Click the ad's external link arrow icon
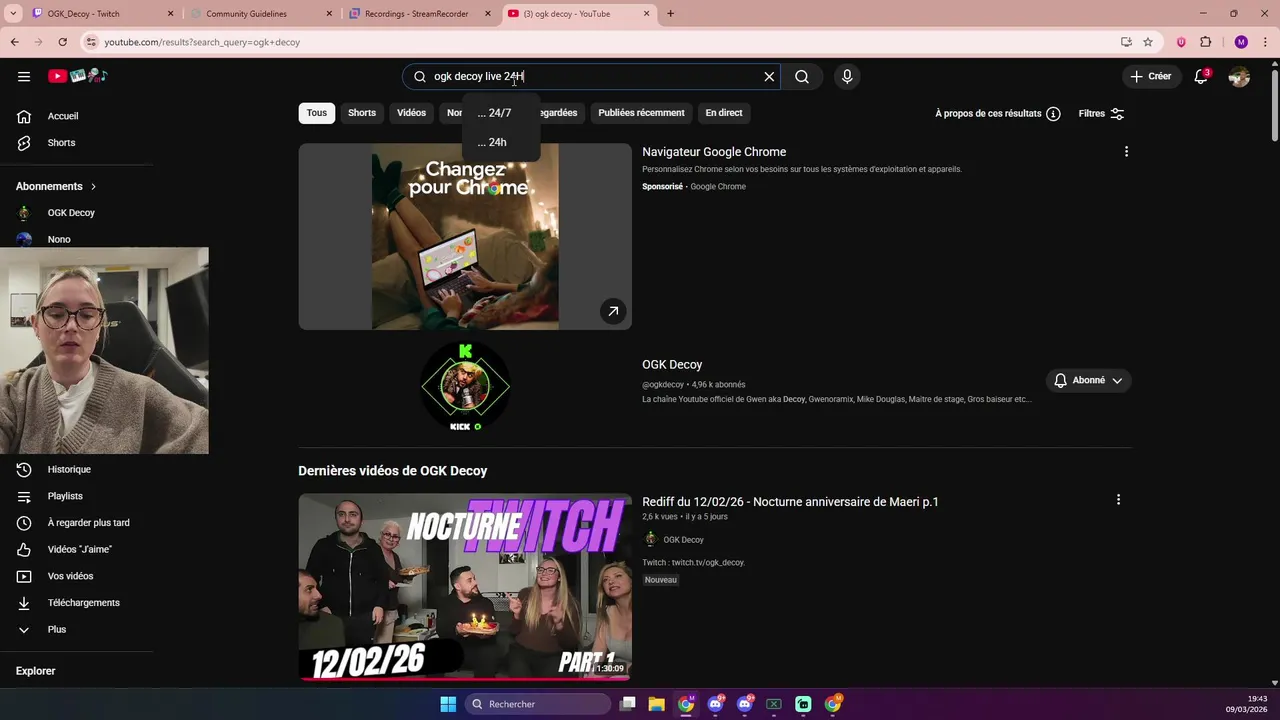Image resolution: width=1280 pixels, height=720 pixels. [x=613, y=311]
